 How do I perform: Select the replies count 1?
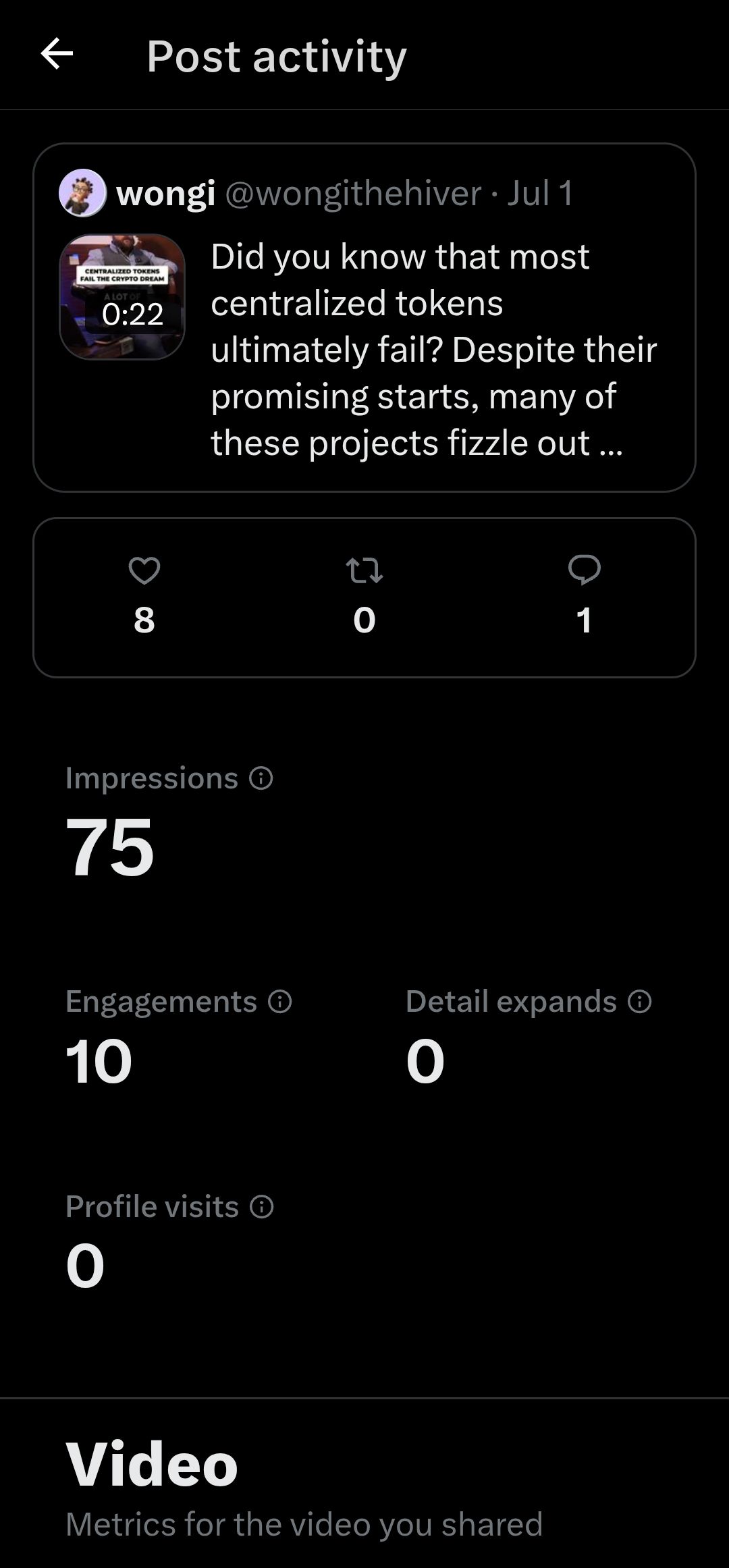coord(585,620)
